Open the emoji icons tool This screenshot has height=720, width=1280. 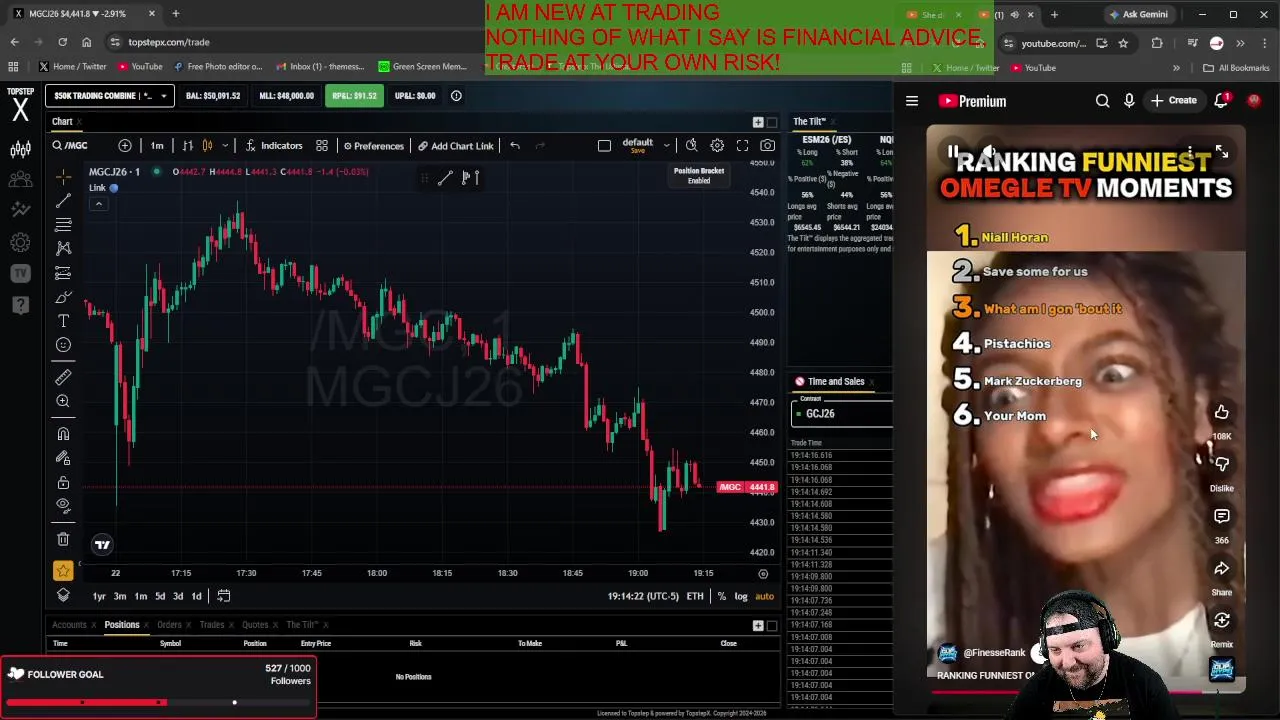[63, 345]
